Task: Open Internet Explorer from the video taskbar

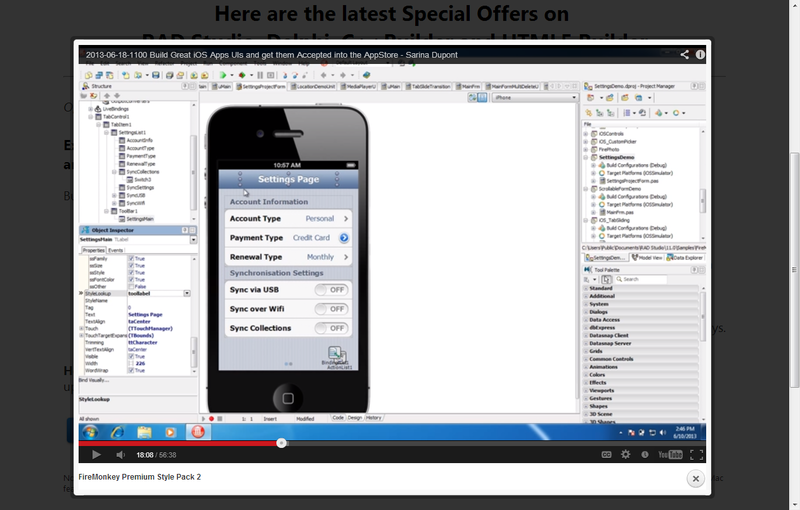Action: [x=117, y=432]
